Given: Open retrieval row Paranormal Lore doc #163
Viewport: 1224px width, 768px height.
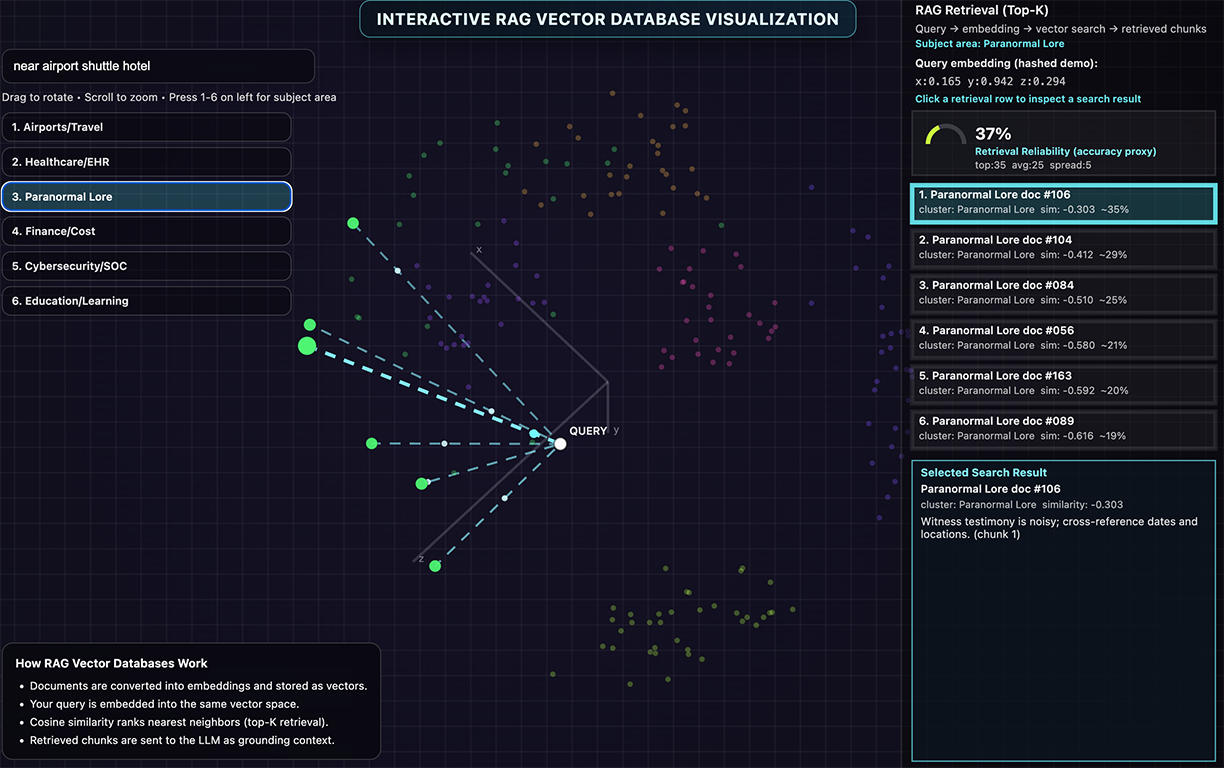Looking at the screenshot, I should click(x=1063, y=383).
